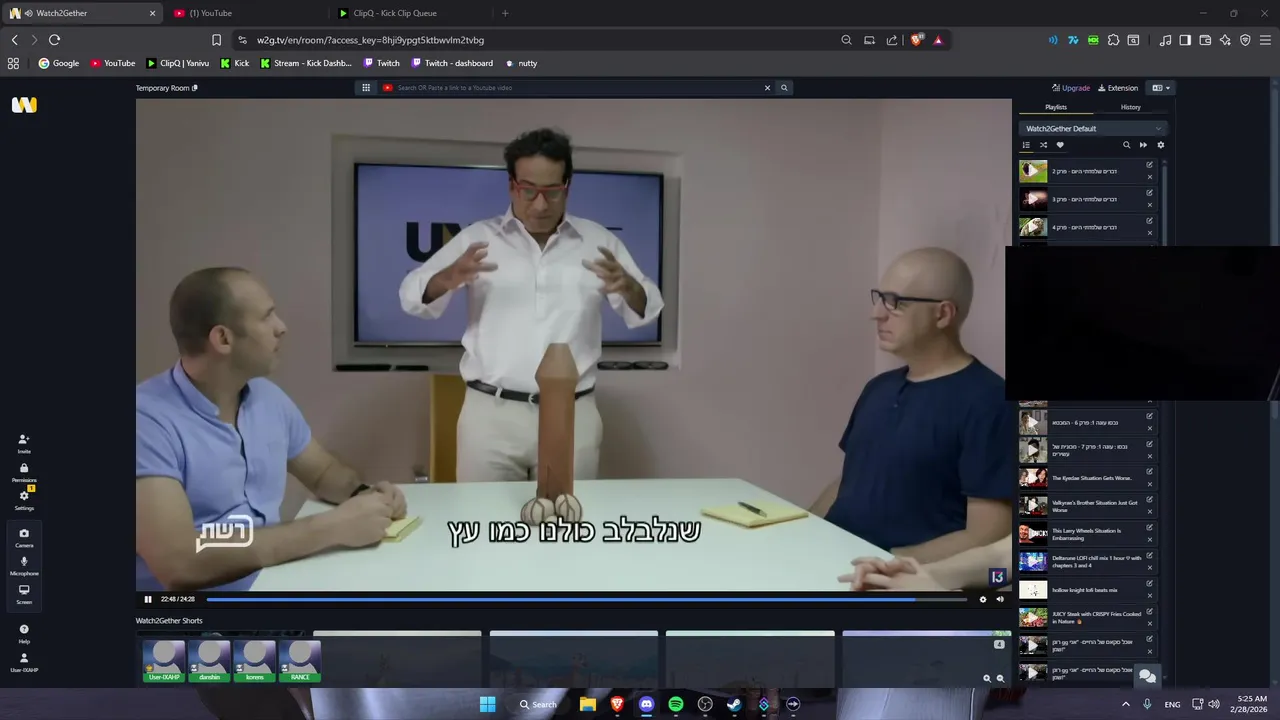Remove 'This Larry Wheels Situation' from playlist
This screenshot has height=720, width=1280.
(x=1149, y=541)
